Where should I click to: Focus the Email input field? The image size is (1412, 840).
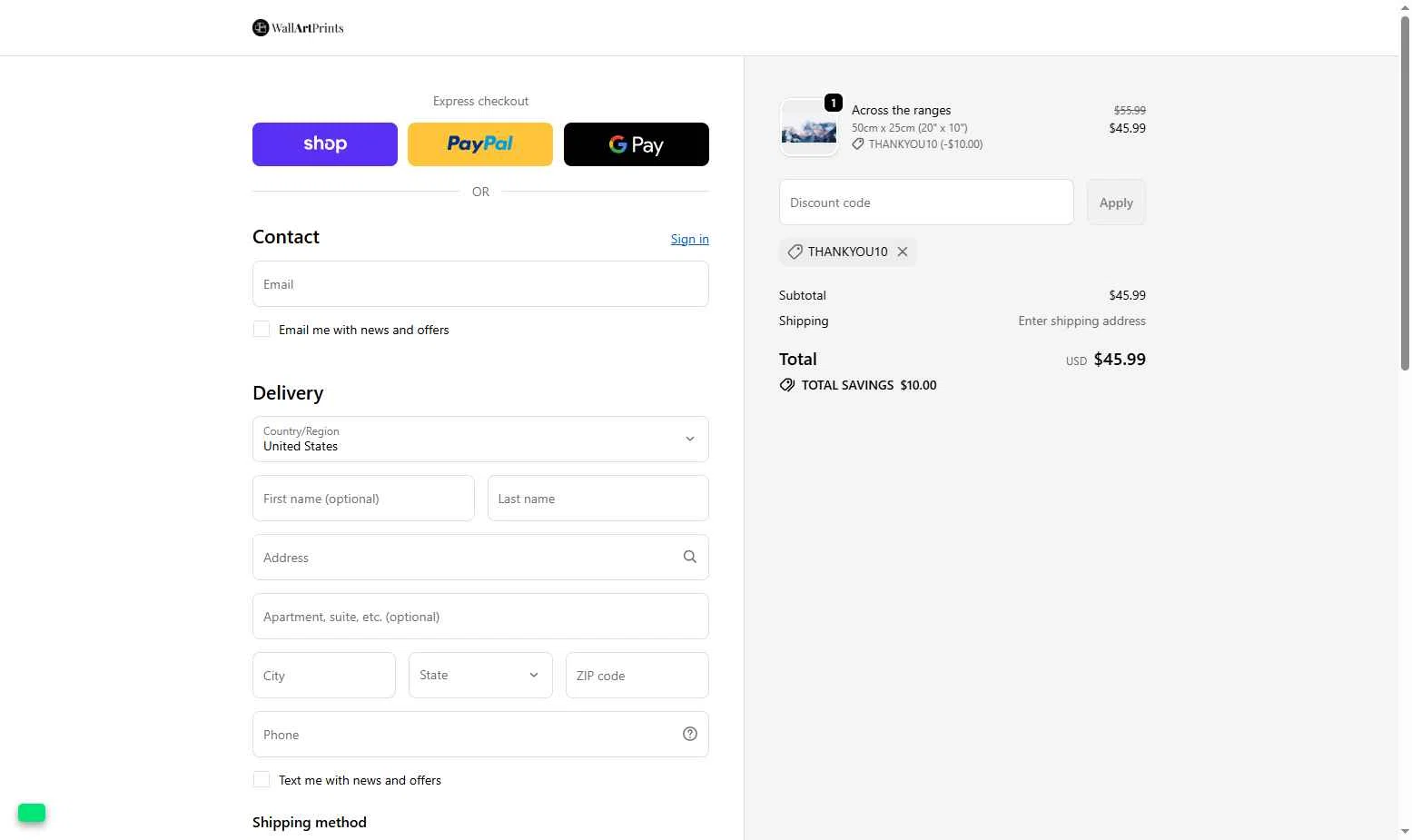pos(480,284)
